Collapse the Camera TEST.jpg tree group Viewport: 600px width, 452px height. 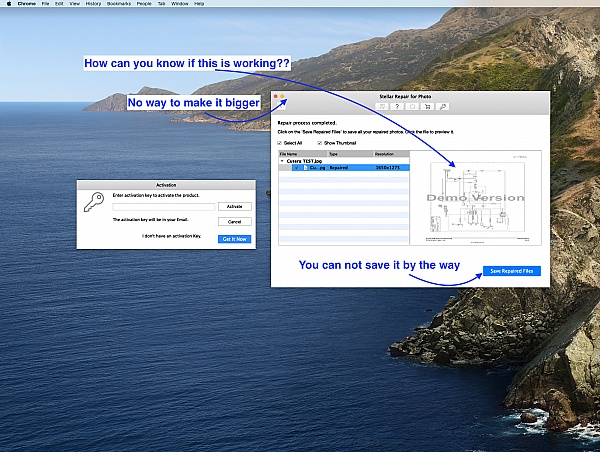pyautogui.click(x=281, y=160)
